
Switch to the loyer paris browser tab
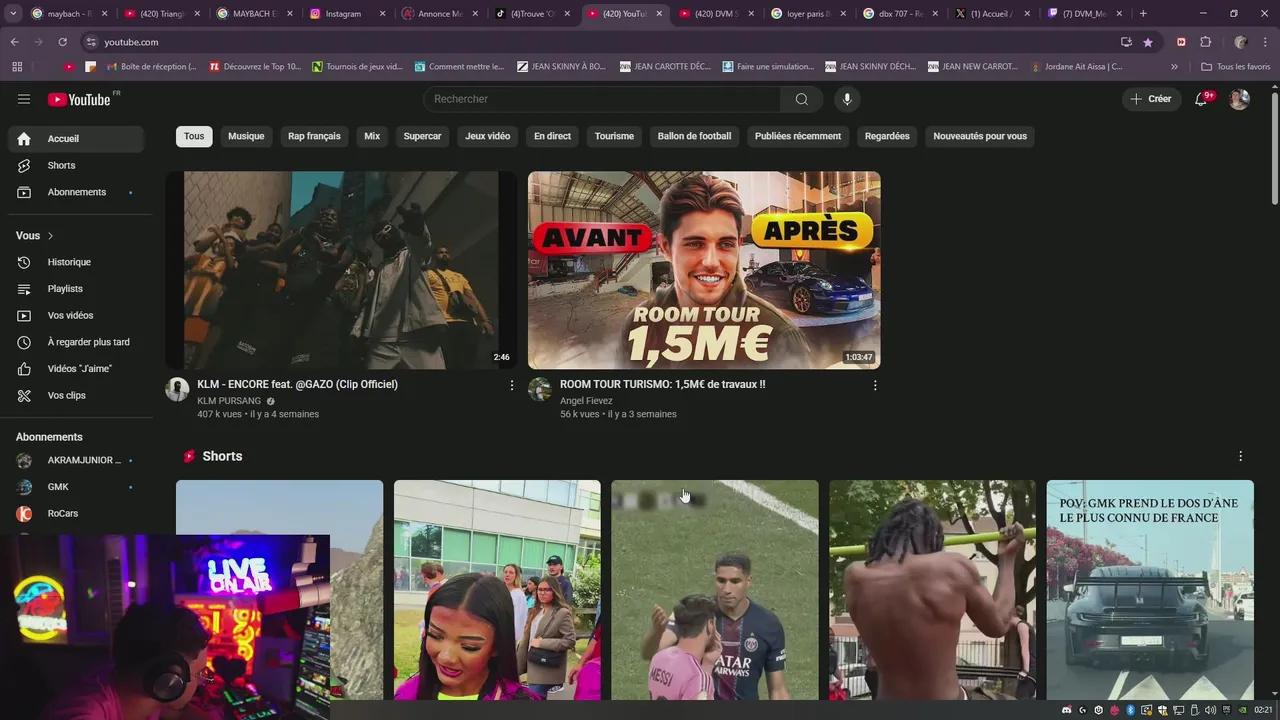tap(806, 14)
